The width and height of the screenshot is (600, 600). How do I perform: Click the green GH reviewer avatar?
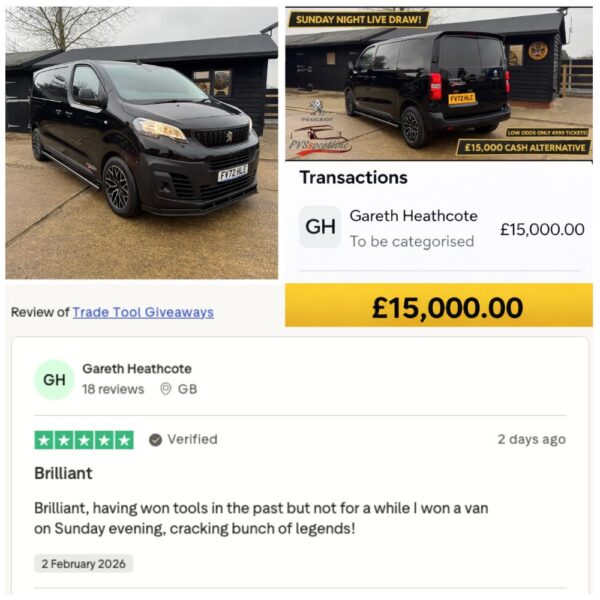[54, 380]
